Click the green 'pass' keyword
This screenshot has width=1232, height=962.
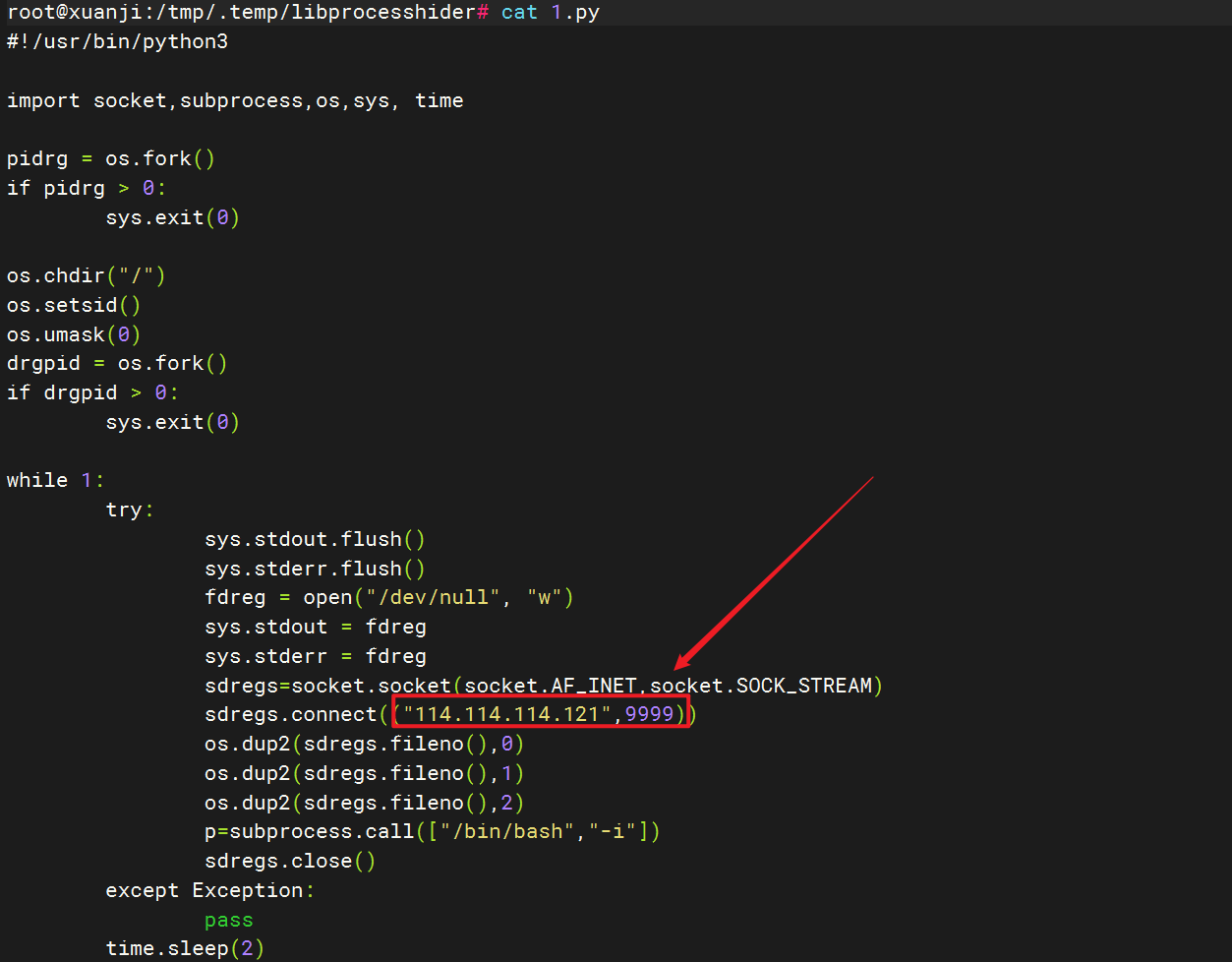[x=229, y=920]
